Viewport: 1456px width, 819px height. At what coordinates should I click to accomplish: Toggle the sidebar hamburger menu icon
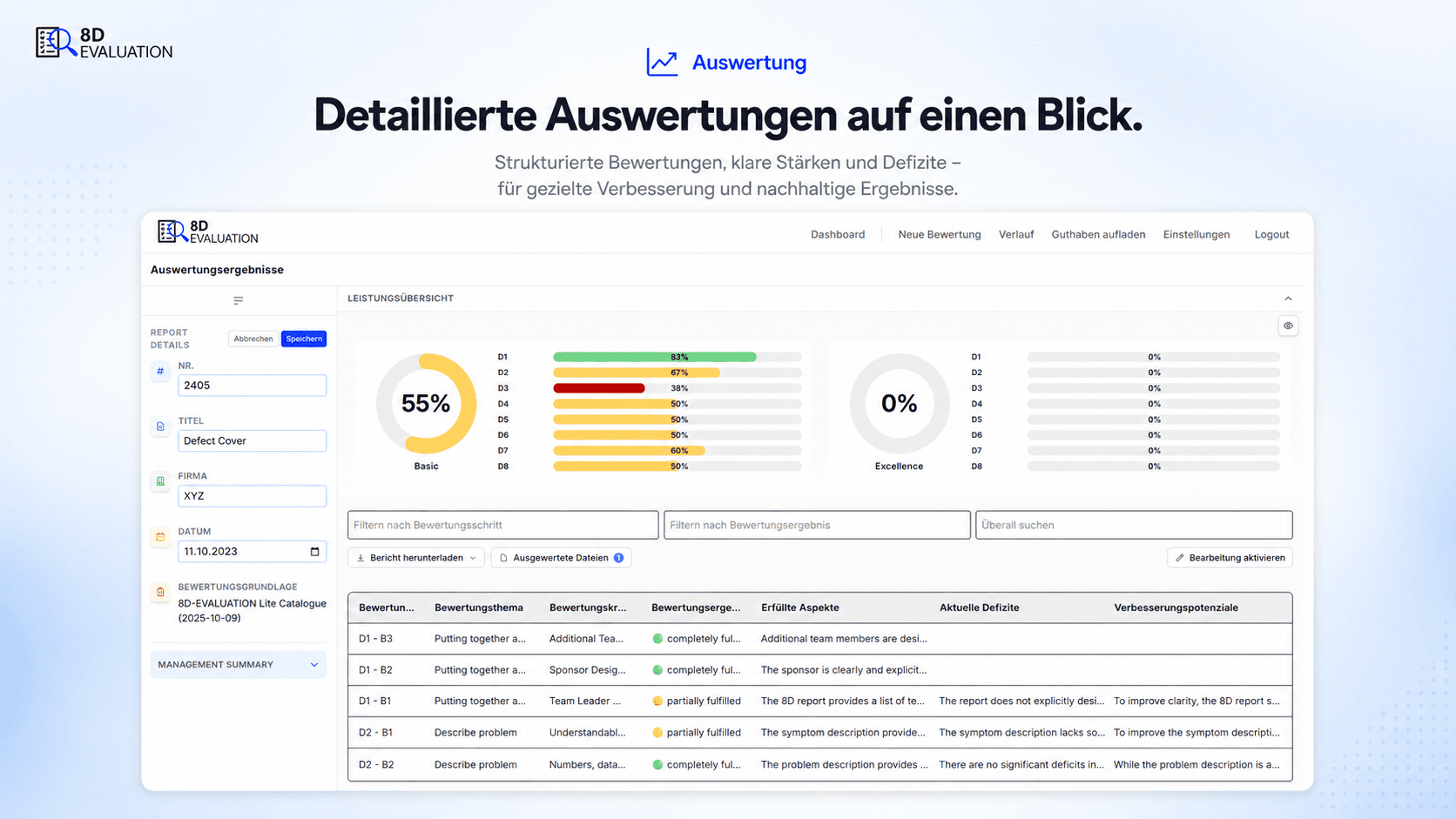(238, 300)
